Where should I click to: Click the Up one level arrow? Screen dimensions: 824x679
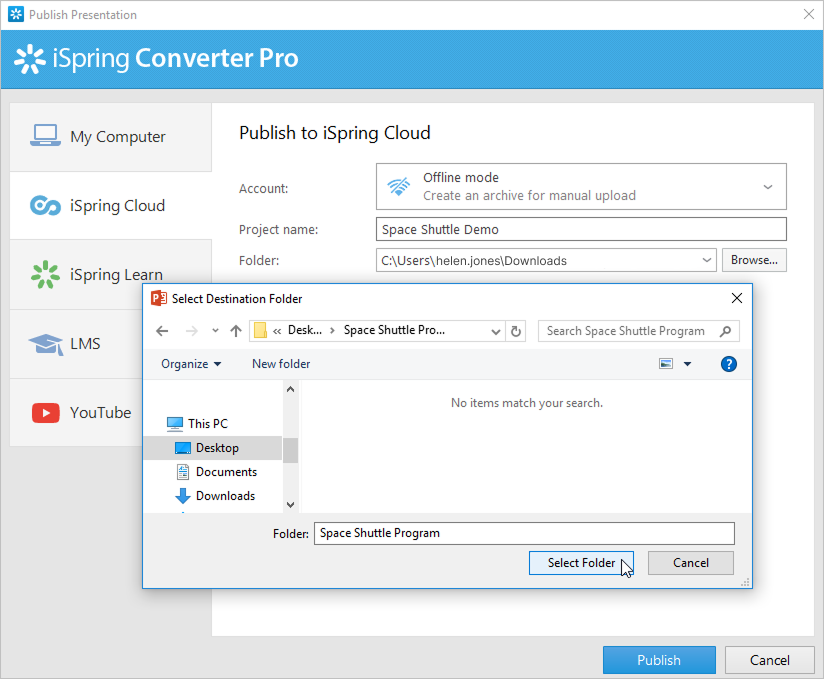tap(236, 331)
